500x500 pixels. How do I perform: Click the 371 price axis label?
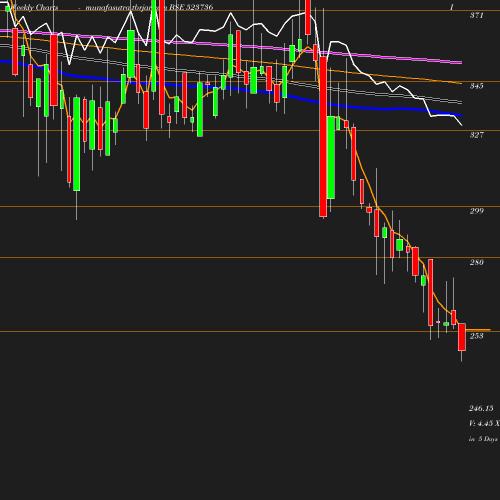476,15
